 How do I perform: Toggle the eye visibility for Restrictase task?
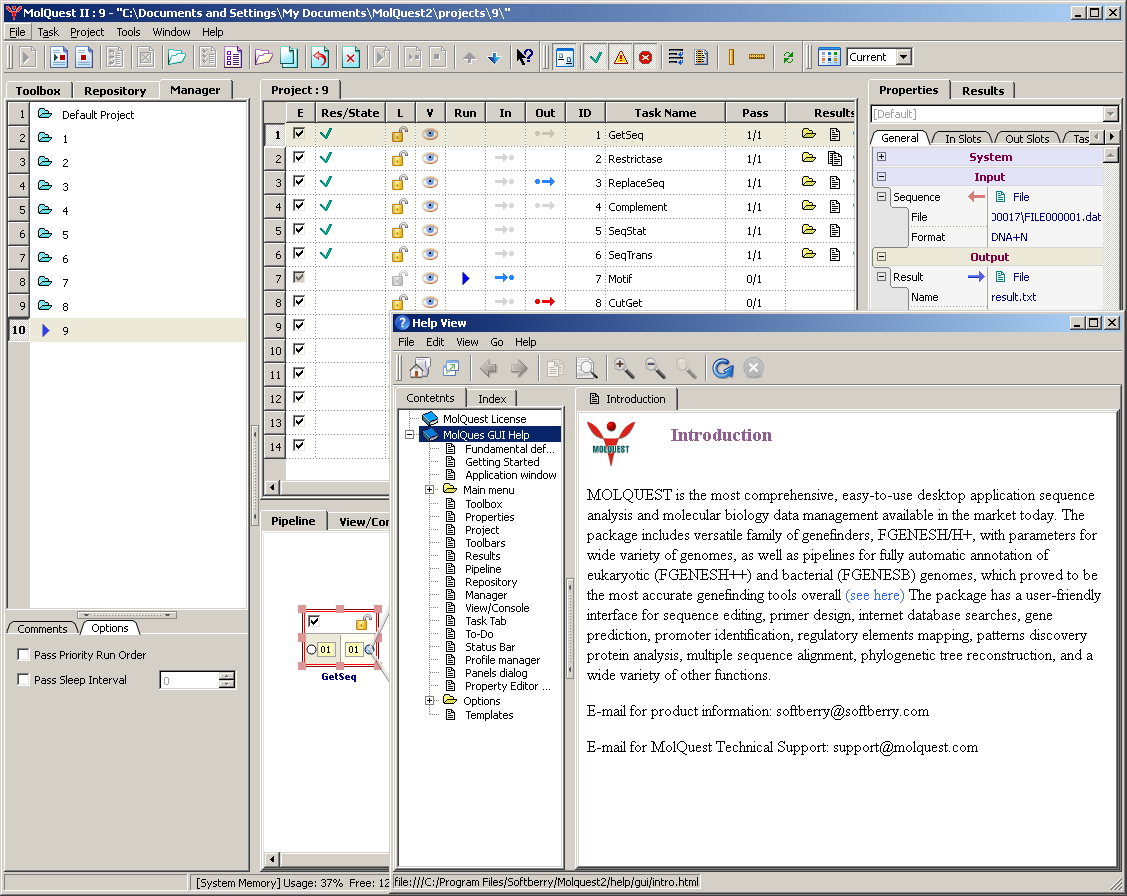coord(430,159)
